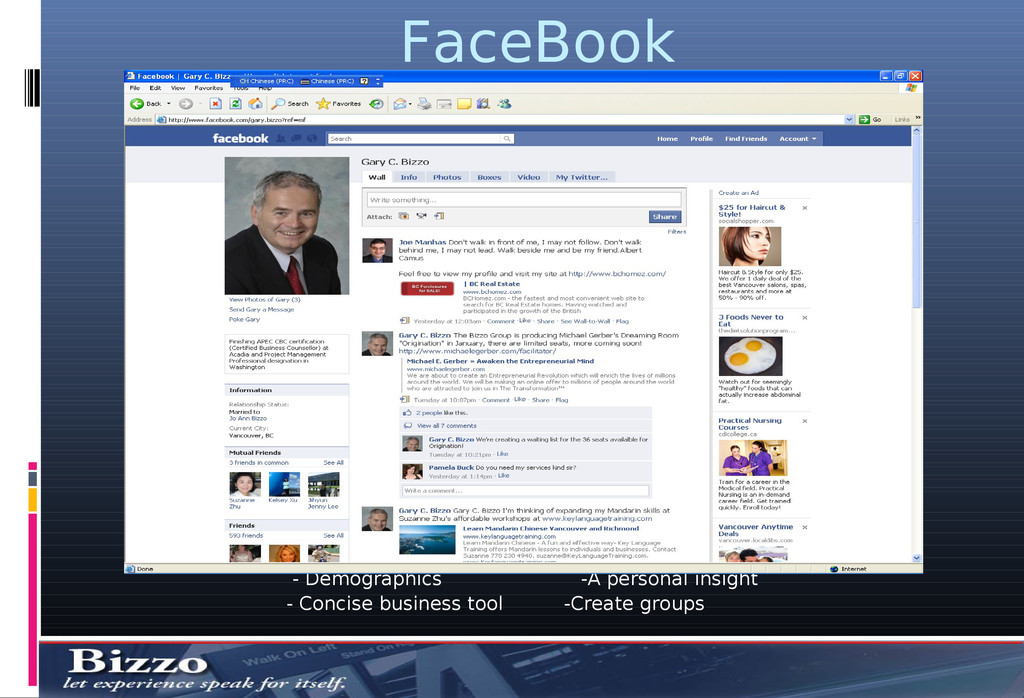Click the Profile link in the Facebook bar
The width and height of the screenshot is (1024, 698).
pos(701,138)
